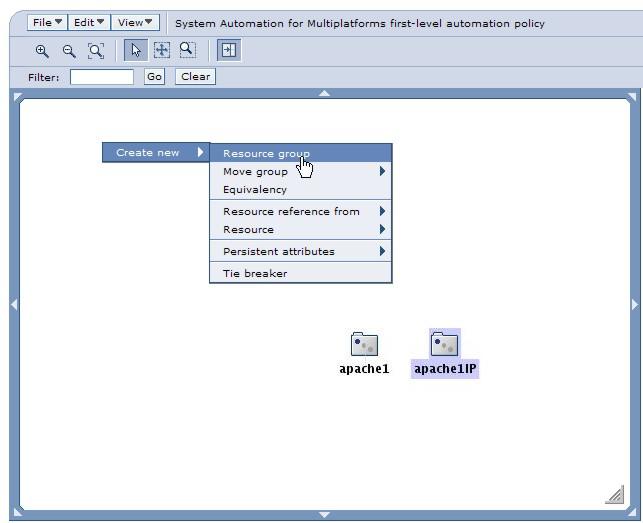Viewport: 643px width, 523px height.
Task: Select the apache1 resource group icon
Action: click(364, 344)
